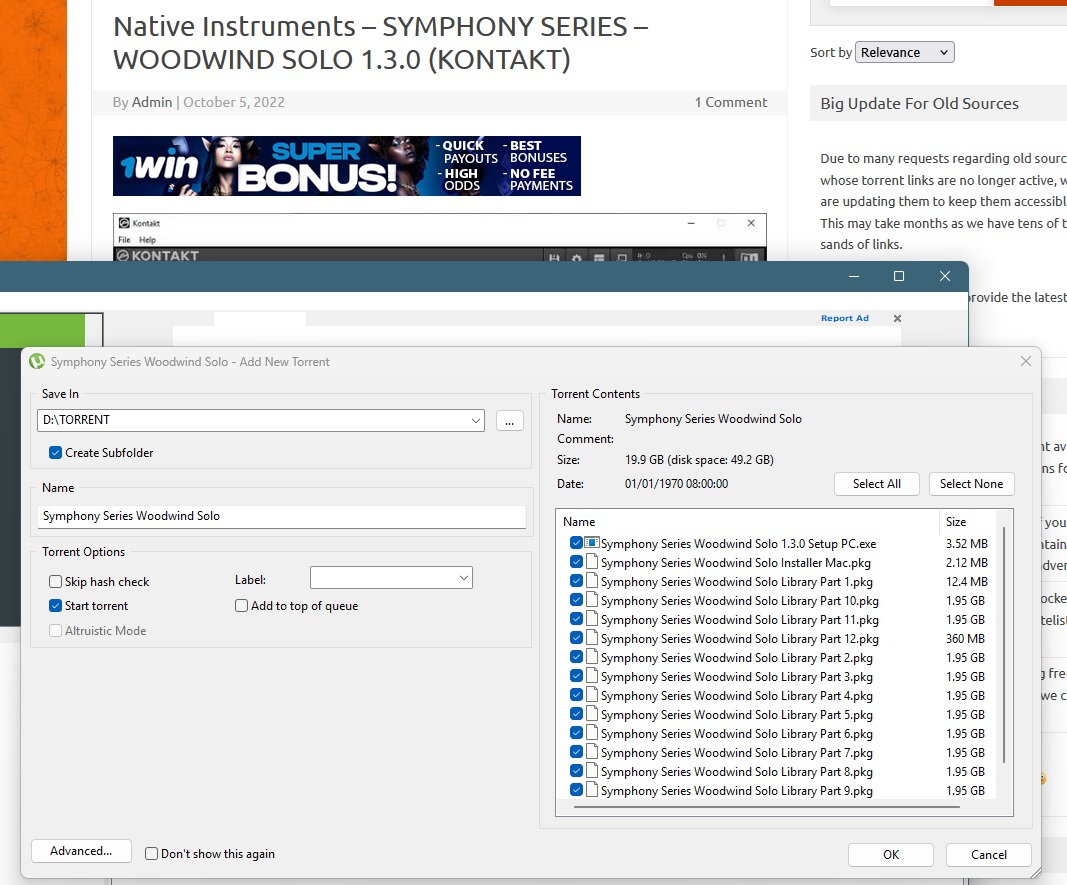Enable Skip hash check
This screenshot has width=1067, height=885.
point(56,582)
